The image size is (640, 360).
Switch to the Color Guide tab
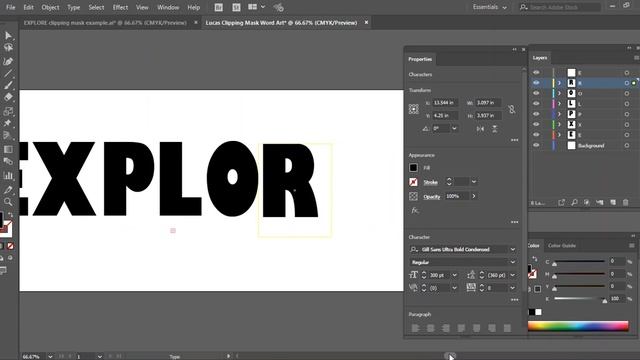pyautogui.click(x=562, y=246)
